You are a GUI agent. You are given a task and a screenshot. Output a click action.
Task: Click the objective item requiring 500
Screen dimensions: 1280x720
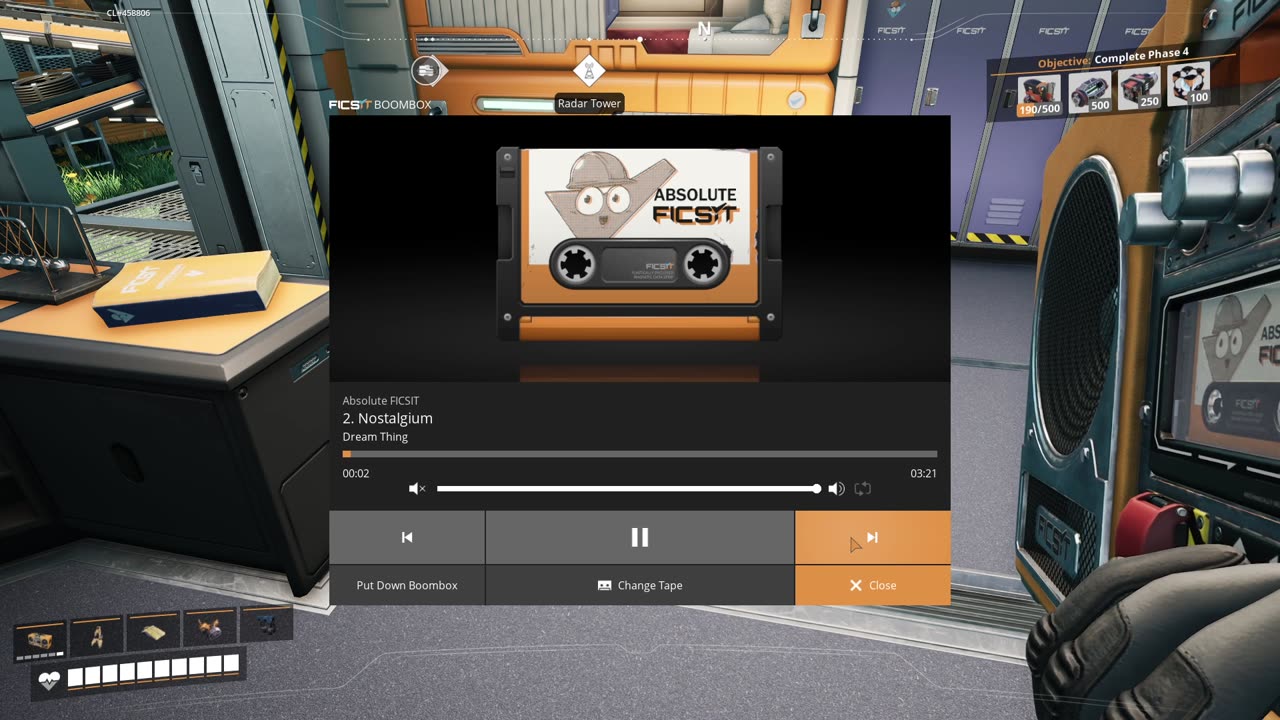[x=1088, y=90]
